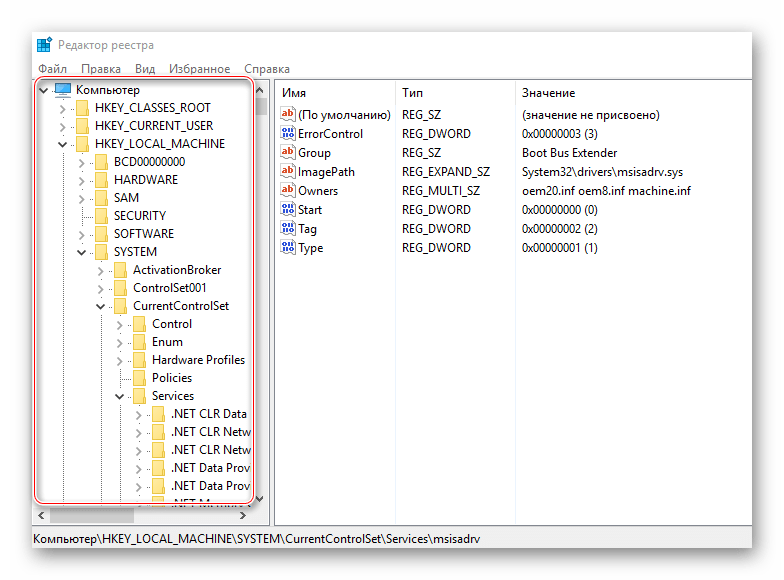Collapse the Services tree node
The width and height of the screenshot is (784, 580).
pyautogui.click(x=120, y=396)
